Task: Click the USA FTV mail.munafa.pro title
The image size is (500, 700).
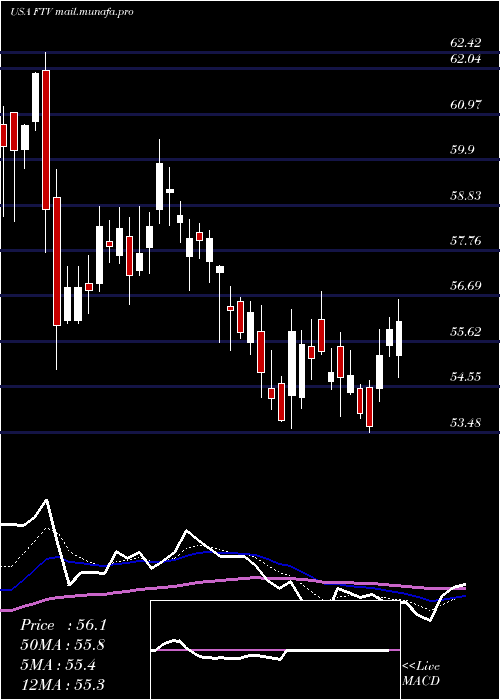Action: click(71, 12)
